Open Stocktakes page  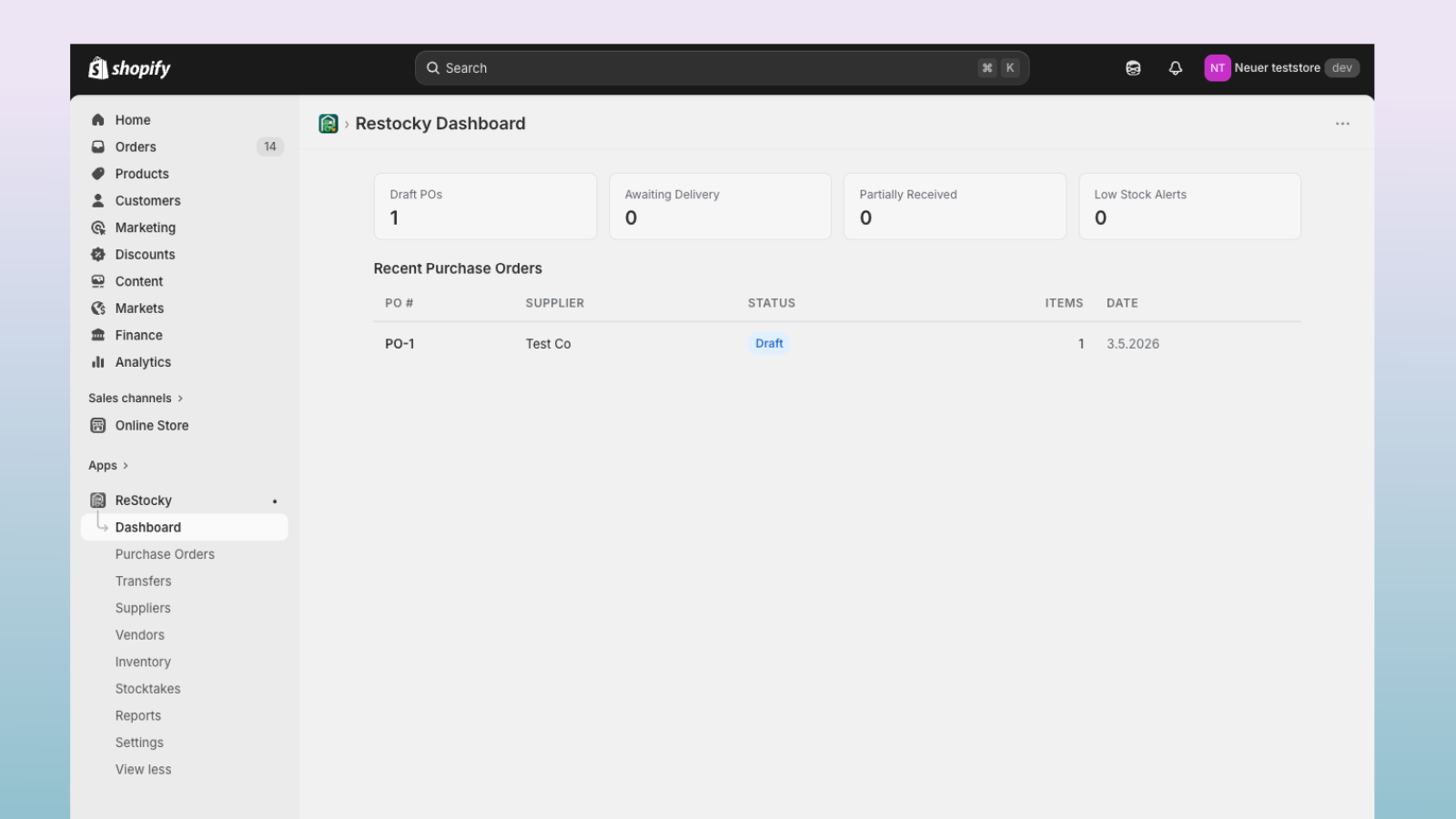(147, 689)
